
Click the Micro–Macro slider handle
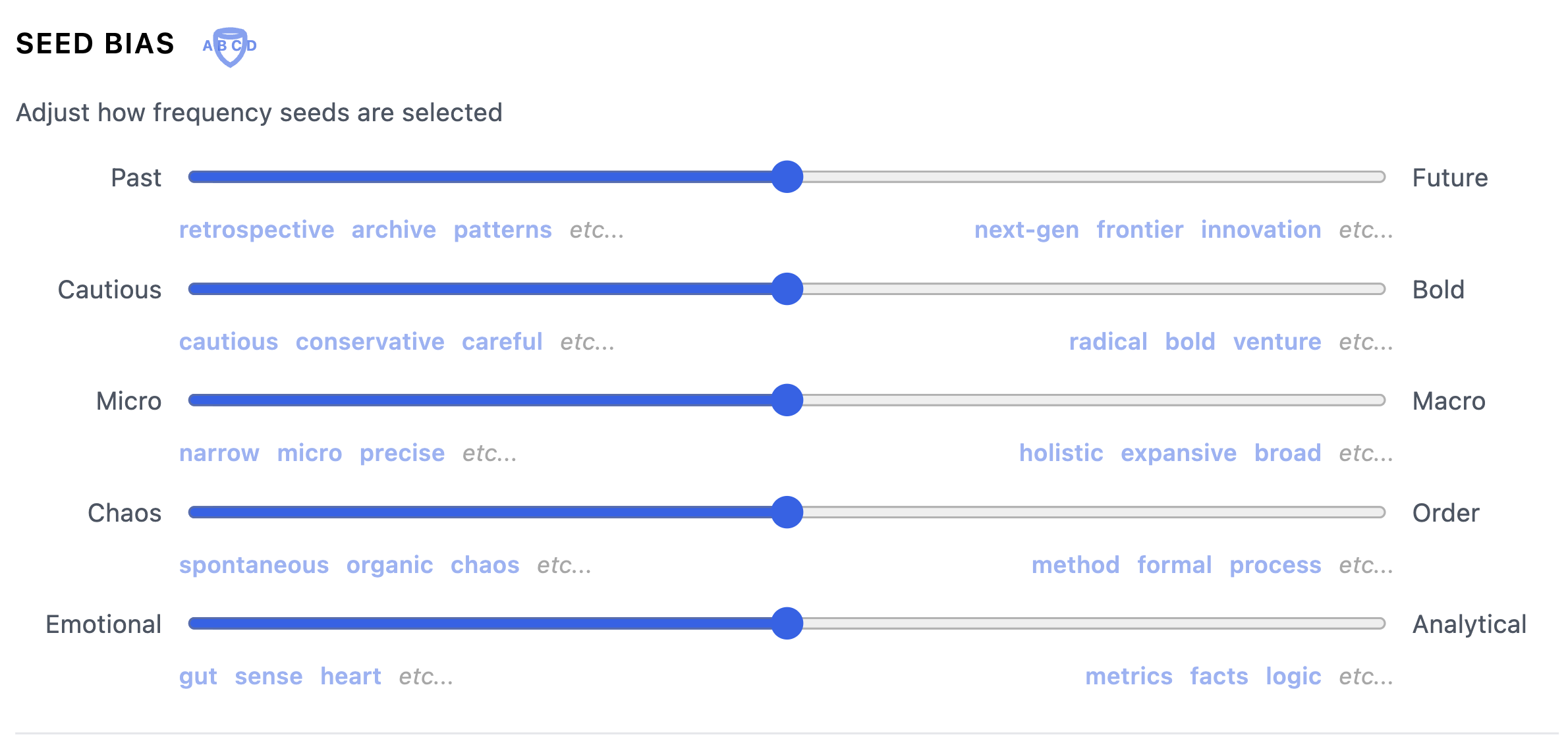click(x=787, y=400)
